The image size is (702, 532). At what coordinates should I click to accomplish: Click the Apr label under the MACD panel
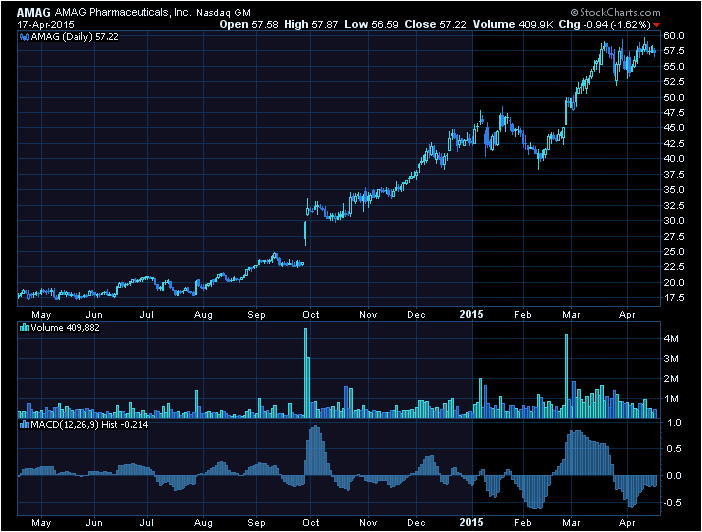click(x=627, y=523)
